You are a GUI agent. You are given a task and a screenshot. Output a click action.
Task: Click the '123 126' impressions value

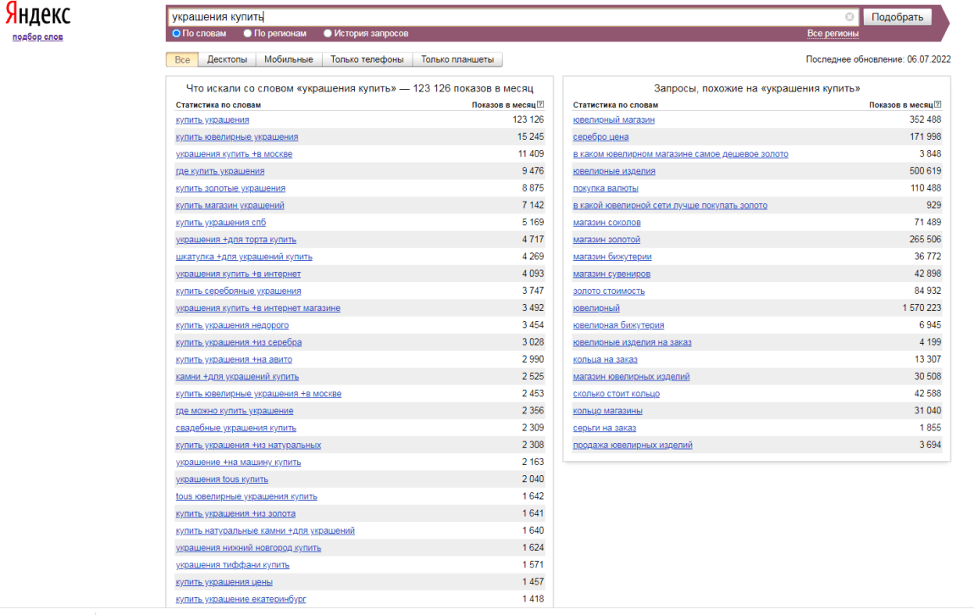click(x=528, y=120)
